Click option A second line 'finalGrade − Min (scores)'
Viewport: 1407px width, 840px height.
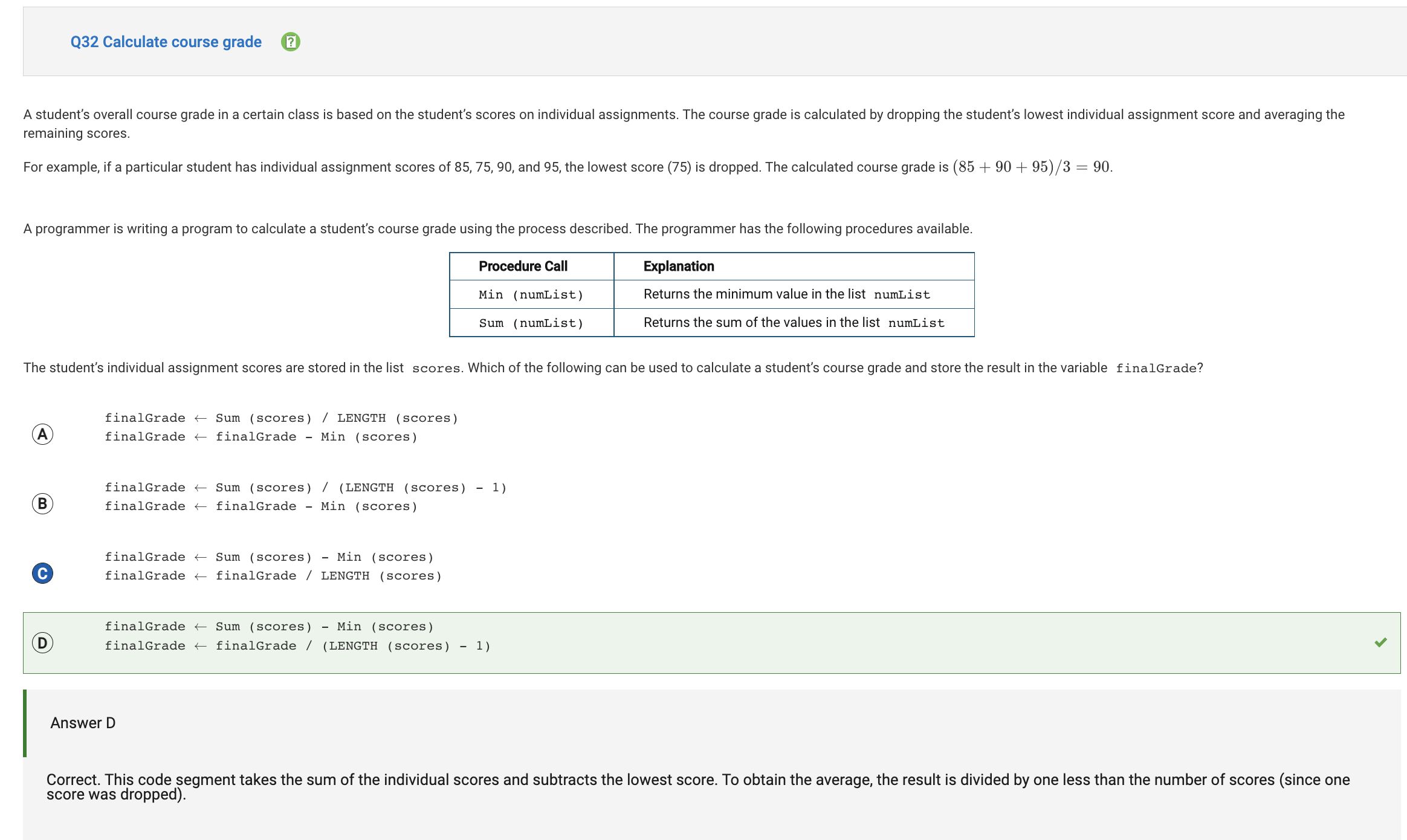[x=317, y=437]
